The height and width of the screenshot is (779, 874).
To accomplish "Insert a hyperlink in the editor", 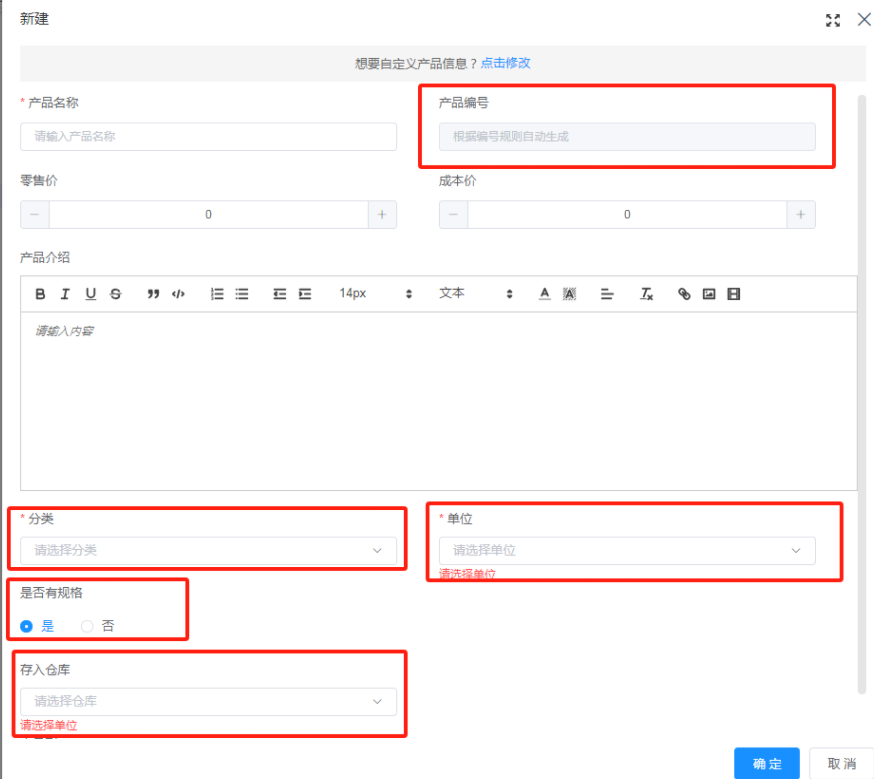I will tap(684, 294).
